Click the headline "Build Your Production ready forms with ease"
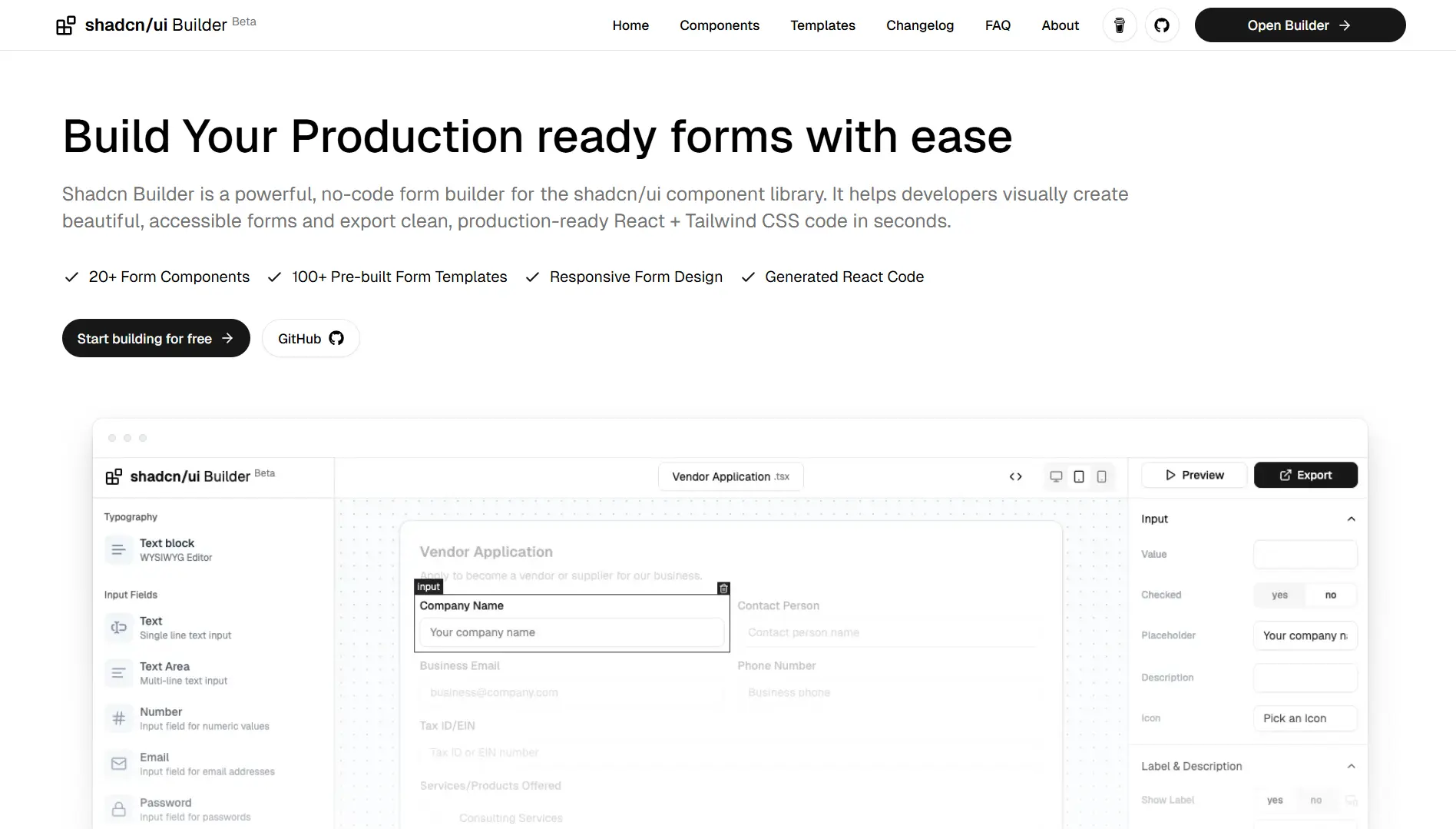1456x829 pixels. coord(538,137)
